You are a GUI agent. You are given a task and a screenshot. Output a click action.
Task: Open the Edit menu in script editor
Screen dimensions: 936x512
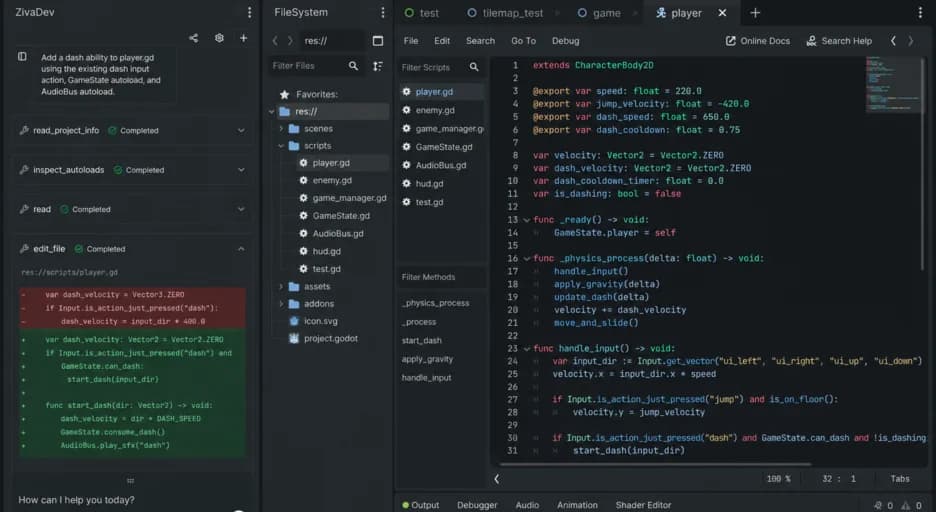[442, 41]
